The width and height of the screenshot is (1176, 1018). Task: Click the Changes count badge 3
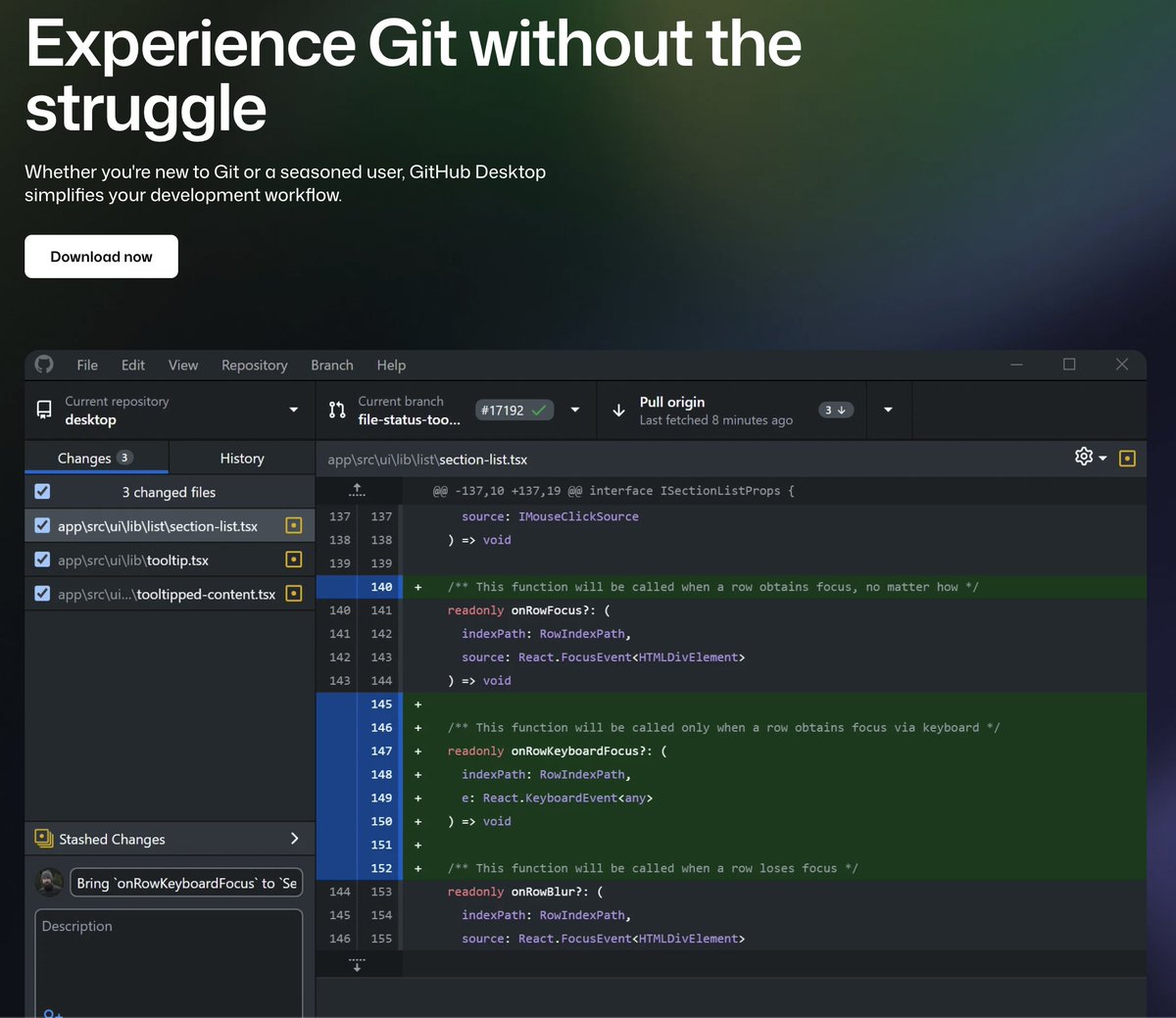coord(124,458)
